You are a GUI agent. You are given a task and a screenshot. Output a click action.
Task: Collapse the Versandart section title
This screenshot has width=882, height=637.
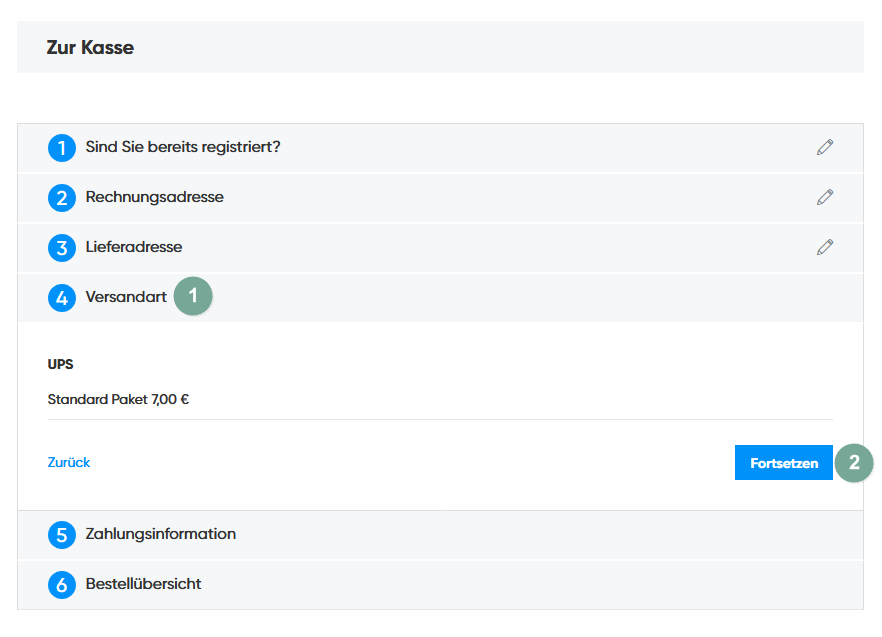(x=126, y=297)
